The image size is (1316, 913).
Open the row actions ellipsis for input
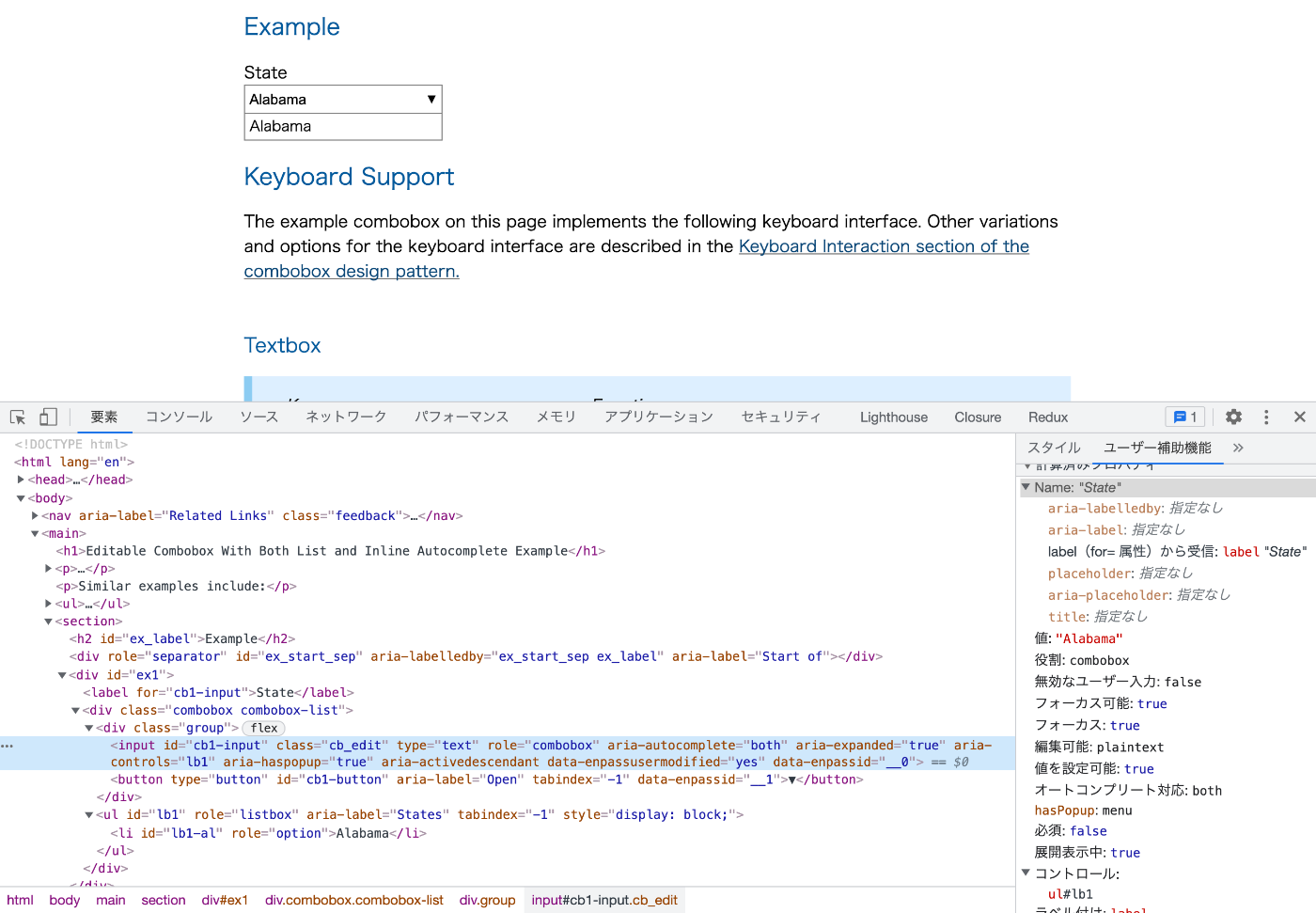(x=8, y=746)
